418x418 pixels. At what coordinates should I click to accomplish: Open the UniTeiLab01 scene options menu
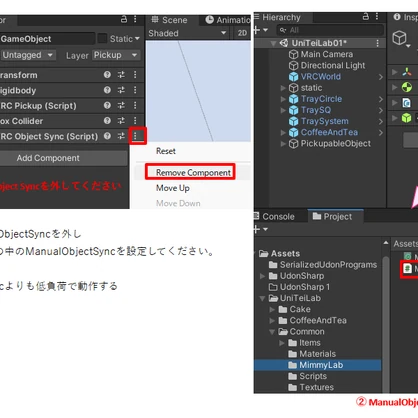(377, 43)
